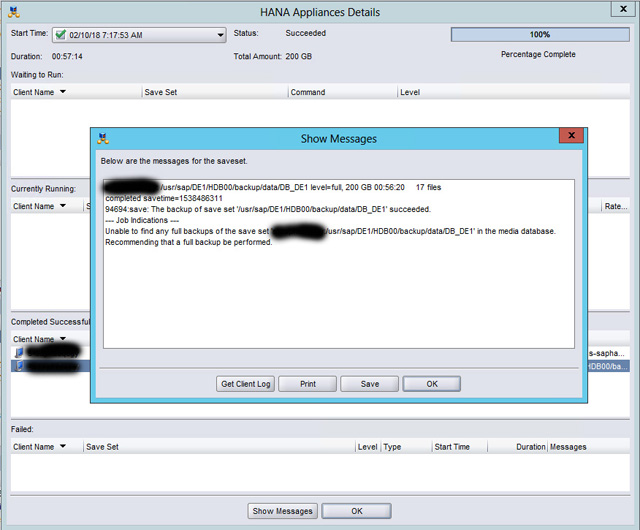Click Level header in Waiting to Run
Viewport: 640px width, 530px height.
pos(410,92)
